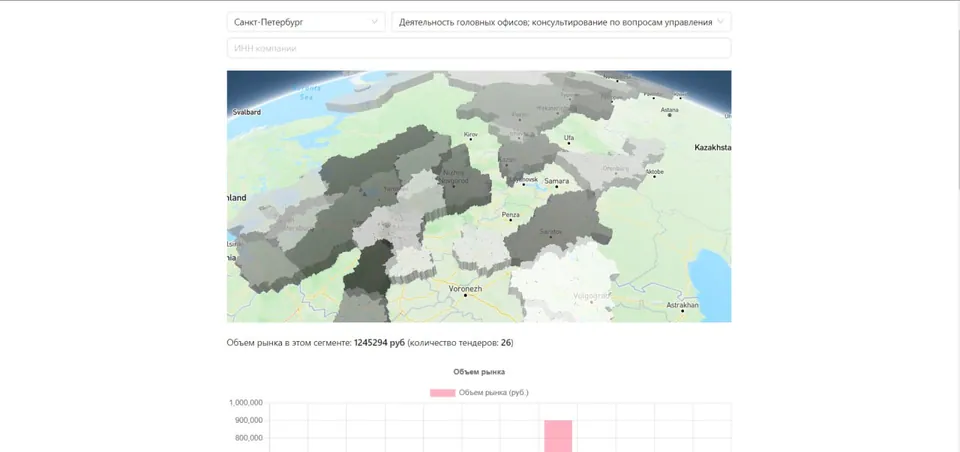The width and height of the screenshot is (960, 452).
Task: Click the Aktobe city label on map
Action: [654, 171]
